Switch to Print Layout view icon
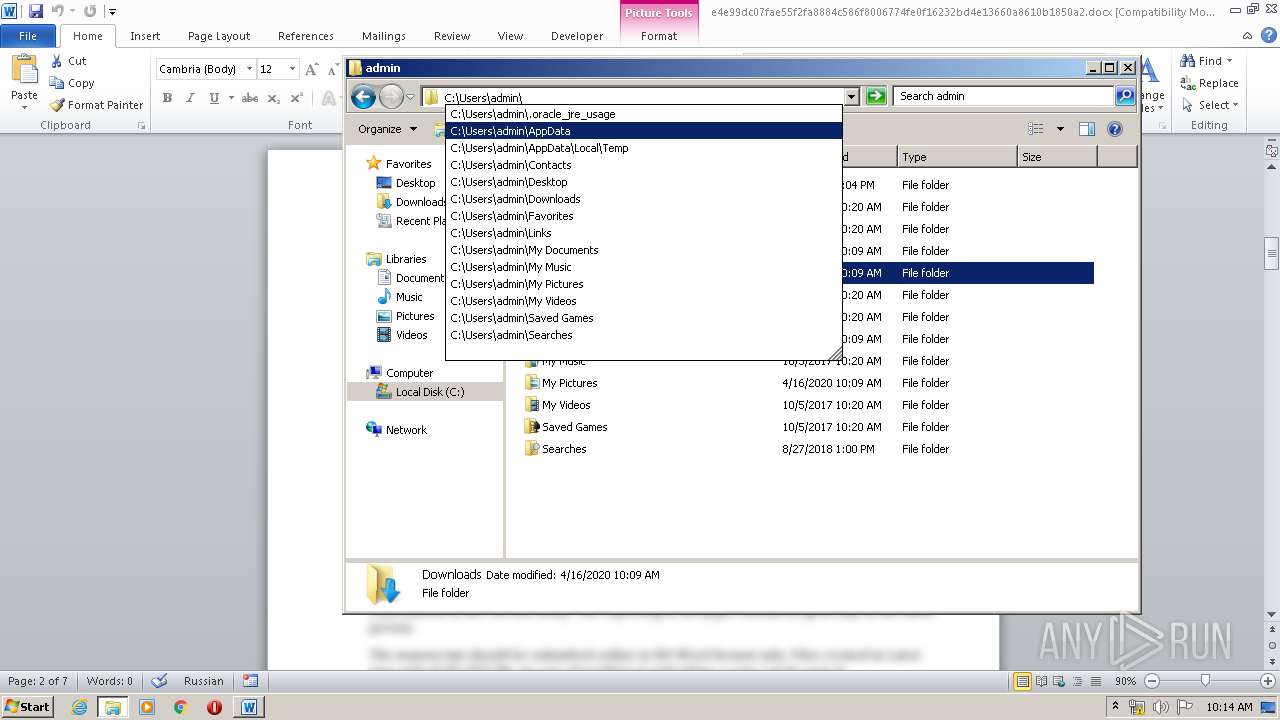This screenshot has width=1280, height=720. pos(1022,681)
